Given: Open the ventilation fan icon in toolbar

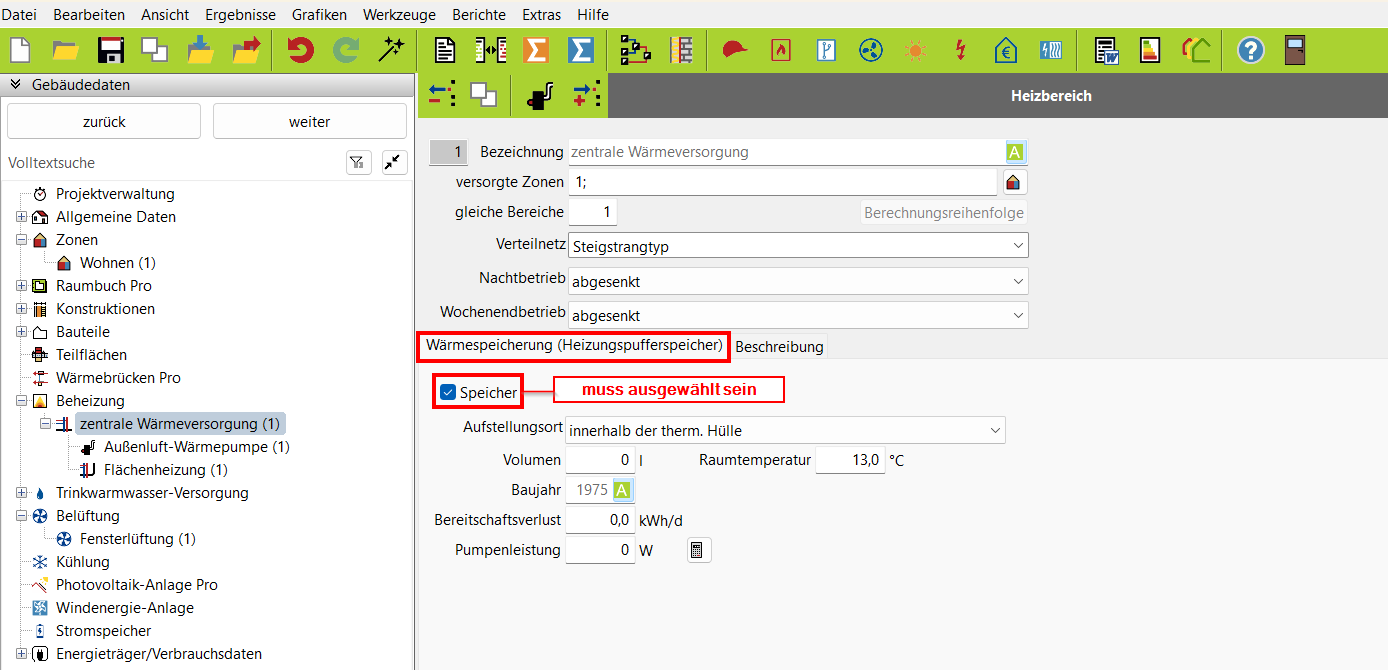Looking at the screenshot, I should 869,50.
